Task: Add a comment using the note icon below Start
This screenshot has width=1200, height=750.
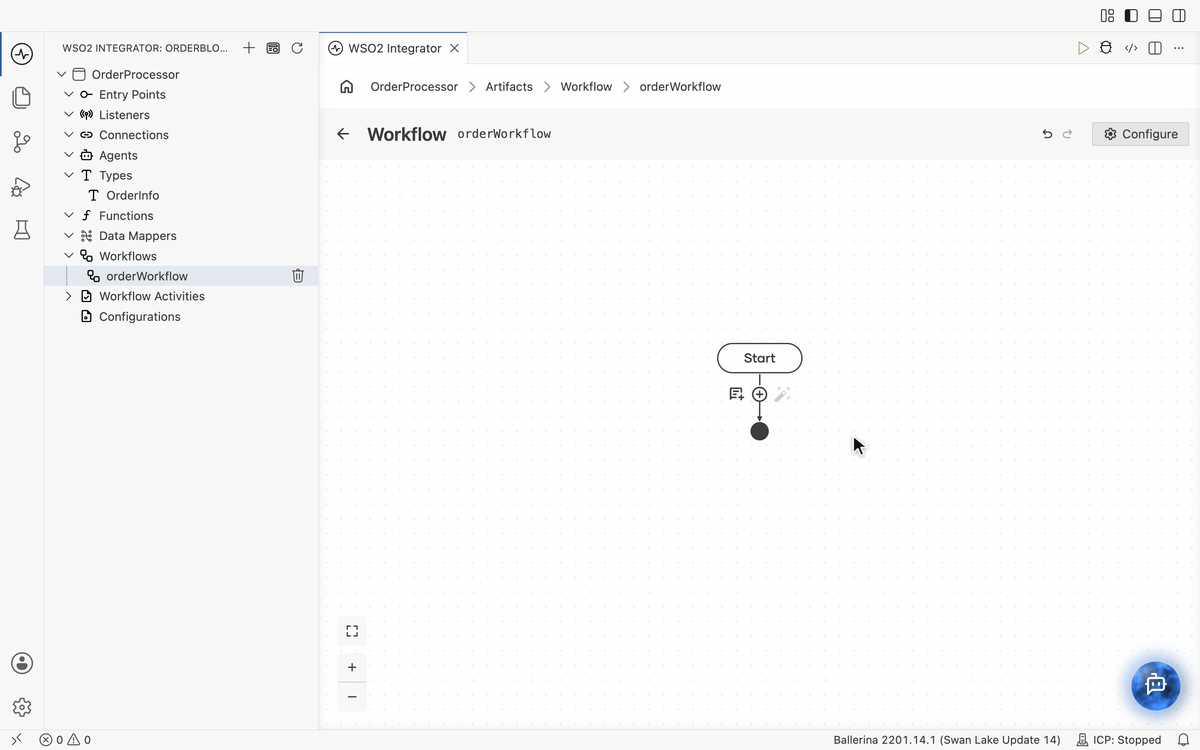Action: point(736,394)
